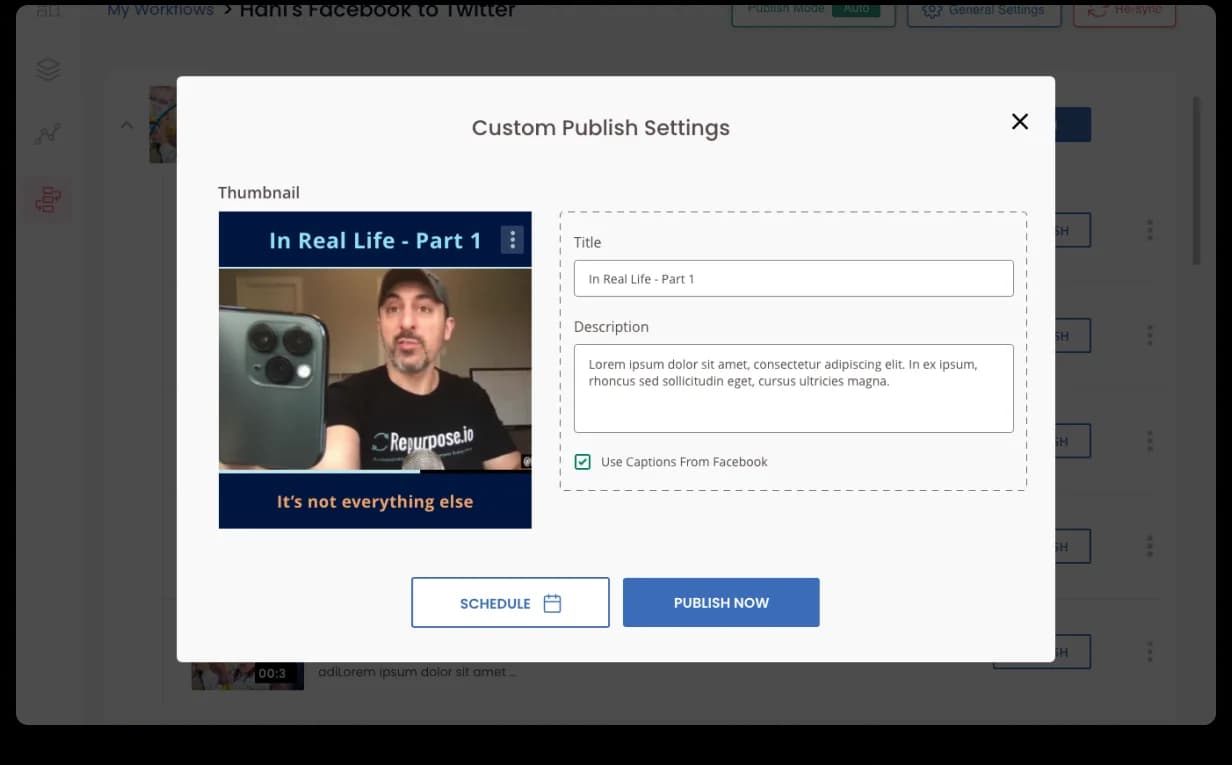The image size is (1232, 765).
Task: Click the Re-sync button
Action: coord(1124,10)
